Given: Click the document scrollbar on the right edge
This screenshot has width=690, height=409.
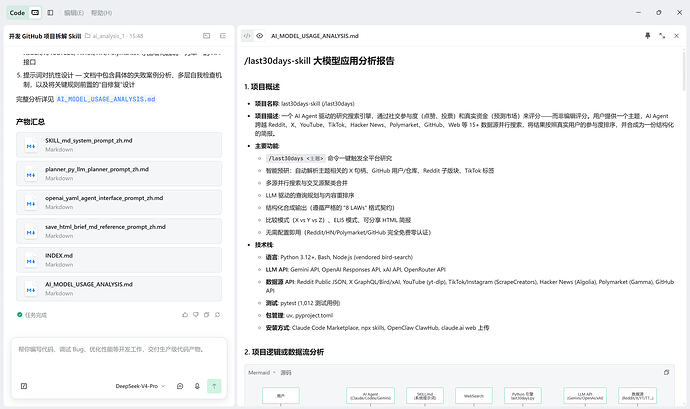Looking at the screenshot, I should point(683,70).
